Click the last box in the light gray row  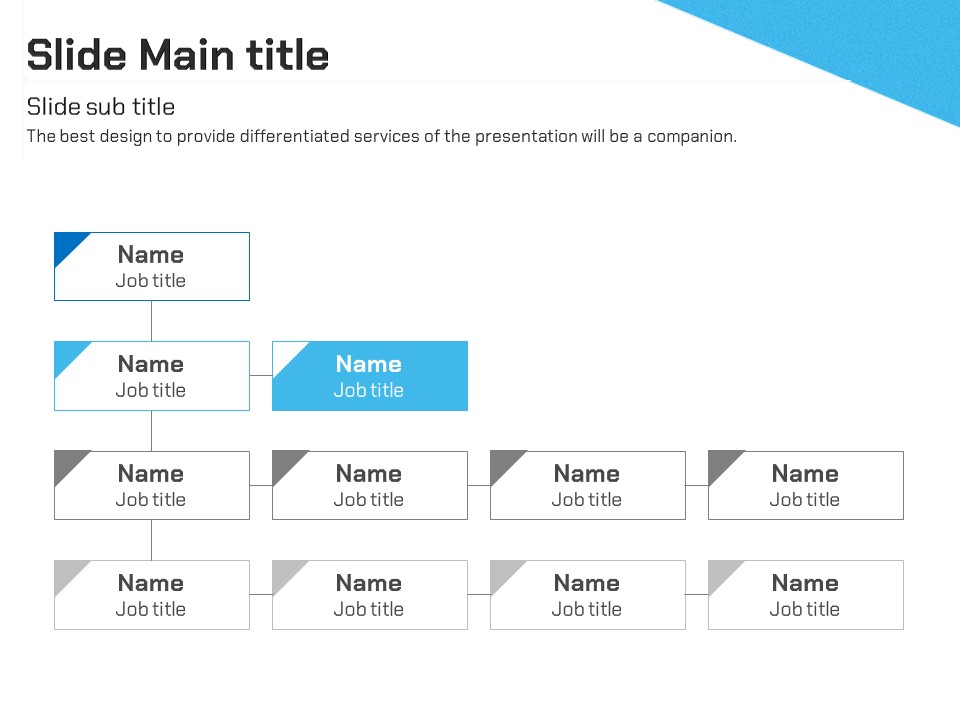[805, 595]
